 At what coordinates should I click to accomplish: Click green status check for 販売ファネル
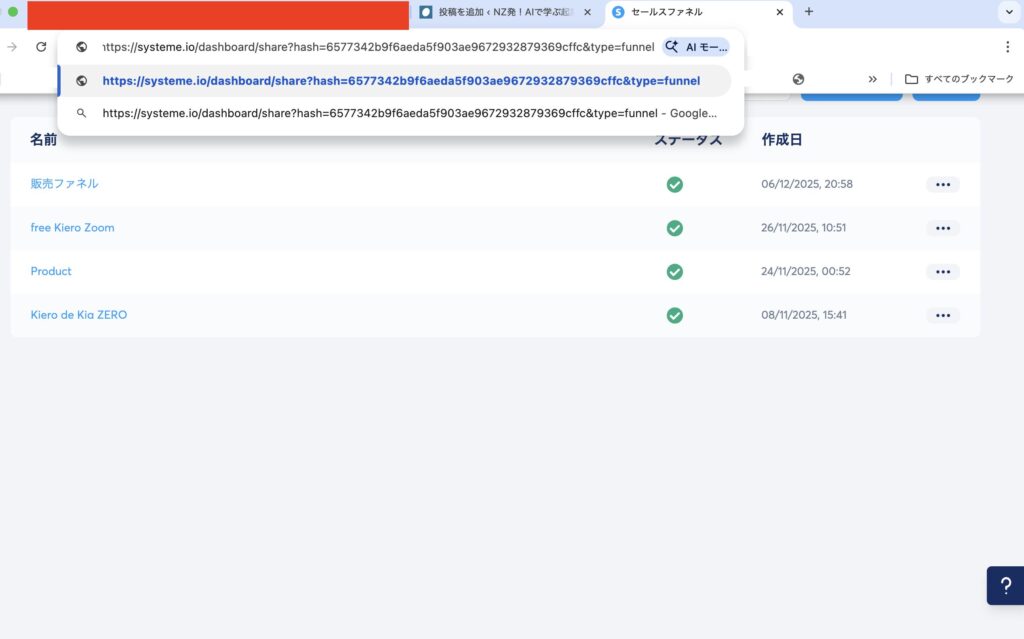675,184
